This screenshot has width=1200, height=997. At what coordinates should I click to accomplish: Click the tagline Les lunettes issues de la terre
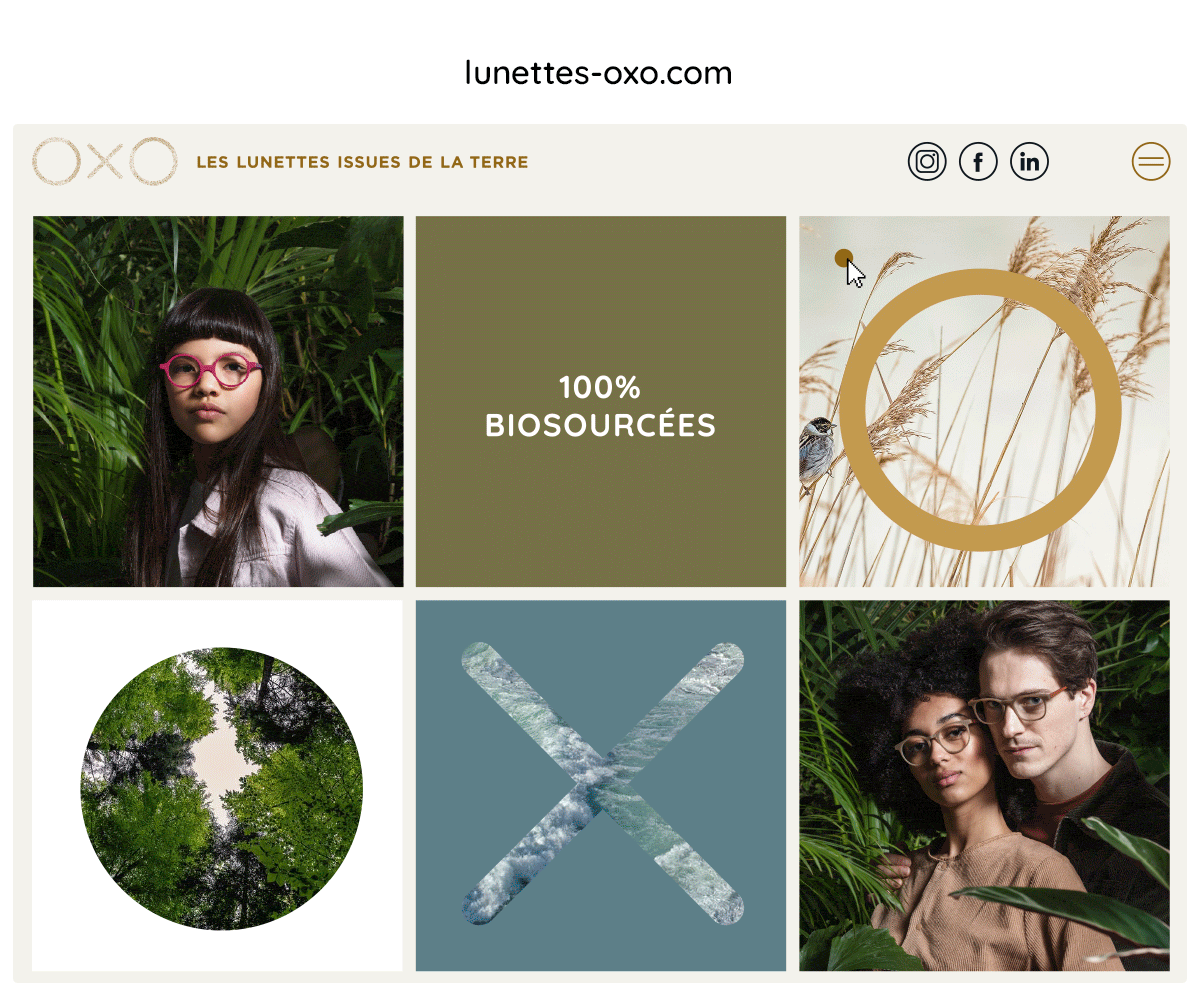click(362, 162)
